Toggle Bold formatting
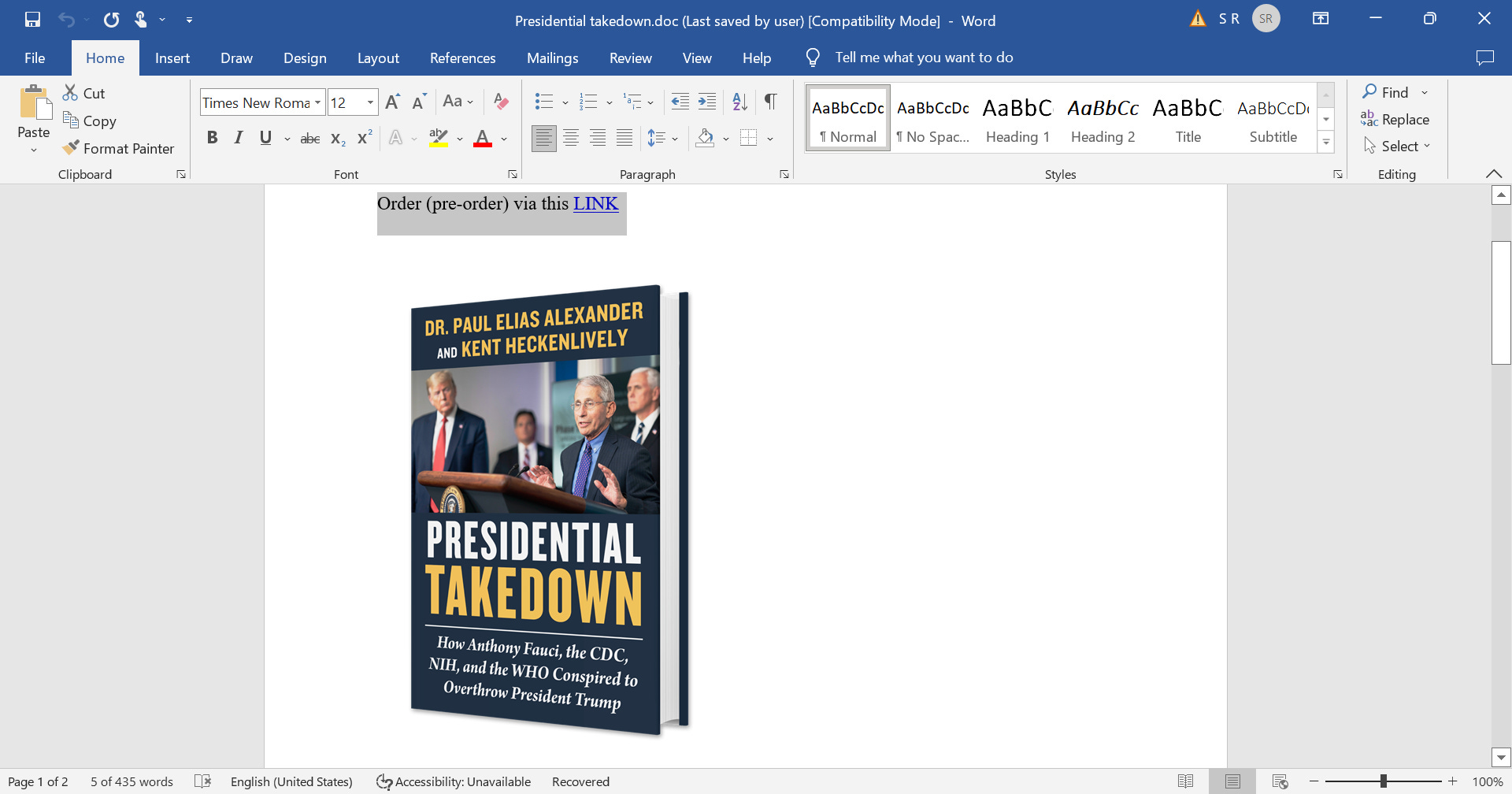 tap(212, 138)
